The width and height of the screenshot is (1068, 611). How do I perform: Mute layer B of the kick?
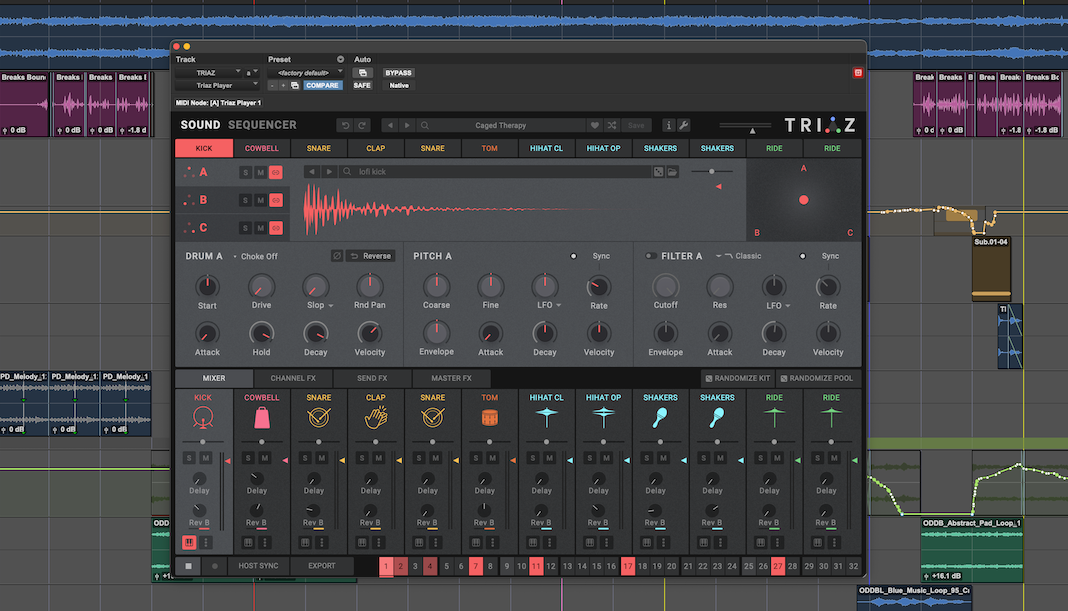coord(260,200)
